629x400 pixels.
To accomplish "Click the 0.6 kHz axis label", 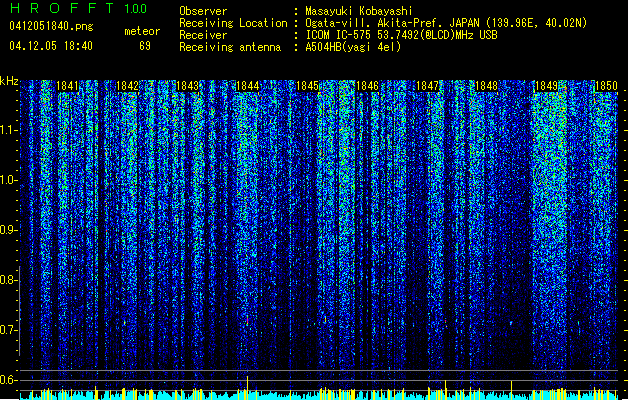I will point(9,380).
